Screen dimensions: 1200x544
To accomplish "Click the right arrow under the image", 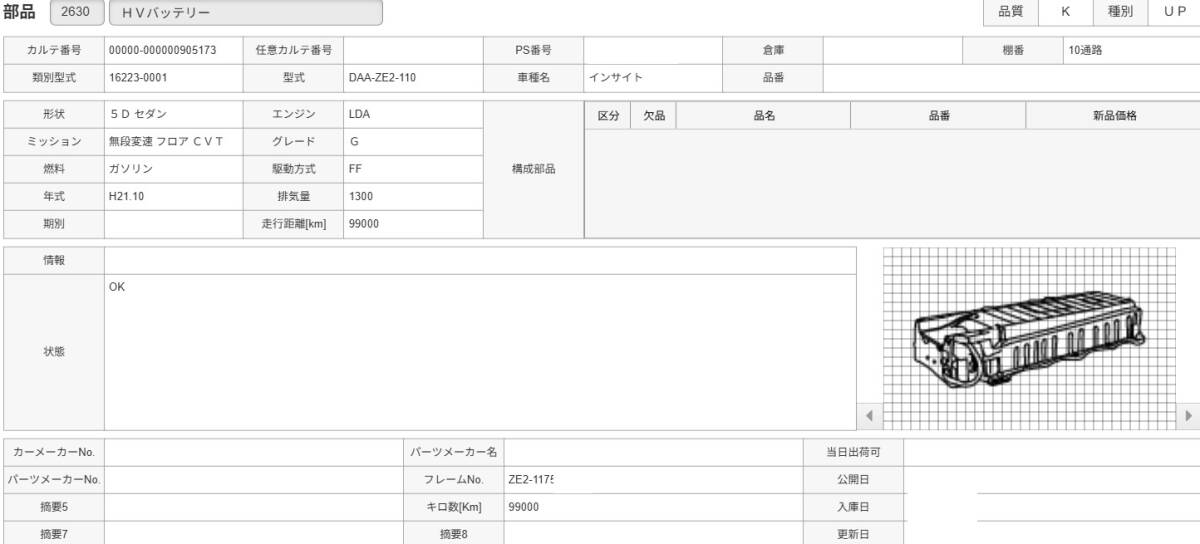I will (x=1189, y=415).
